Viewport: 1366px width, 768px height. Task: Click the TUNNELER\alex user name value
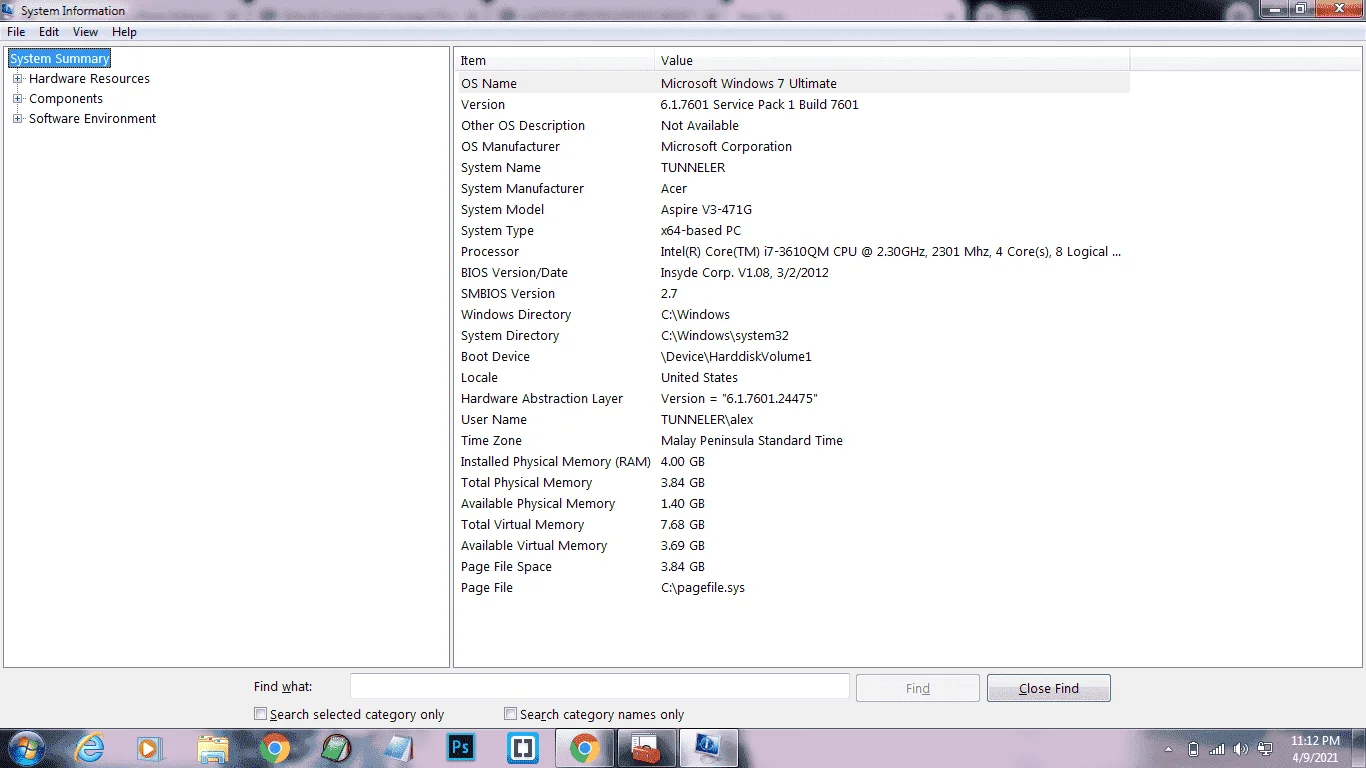pos(707,420)
